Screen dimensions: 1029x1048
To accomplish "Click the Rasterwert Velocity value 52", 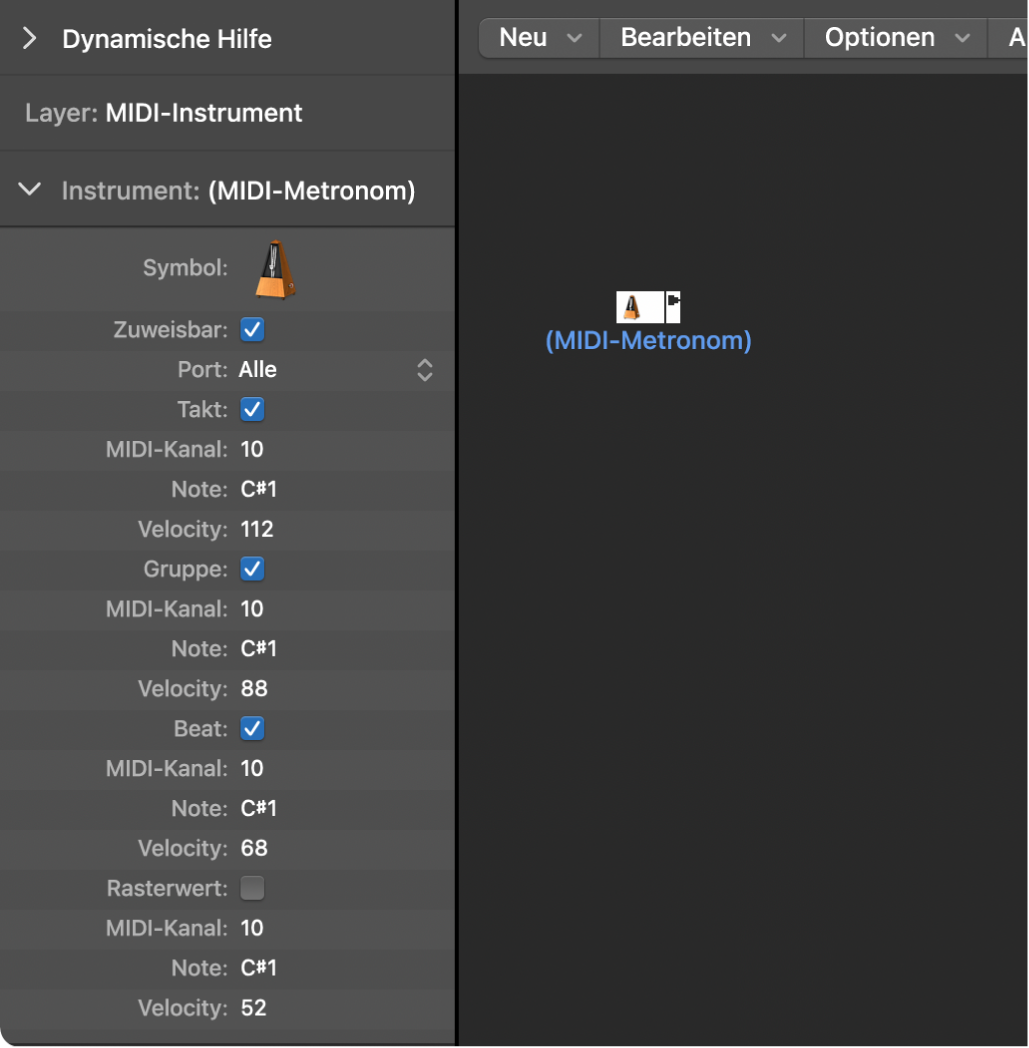I will 254,1008.
